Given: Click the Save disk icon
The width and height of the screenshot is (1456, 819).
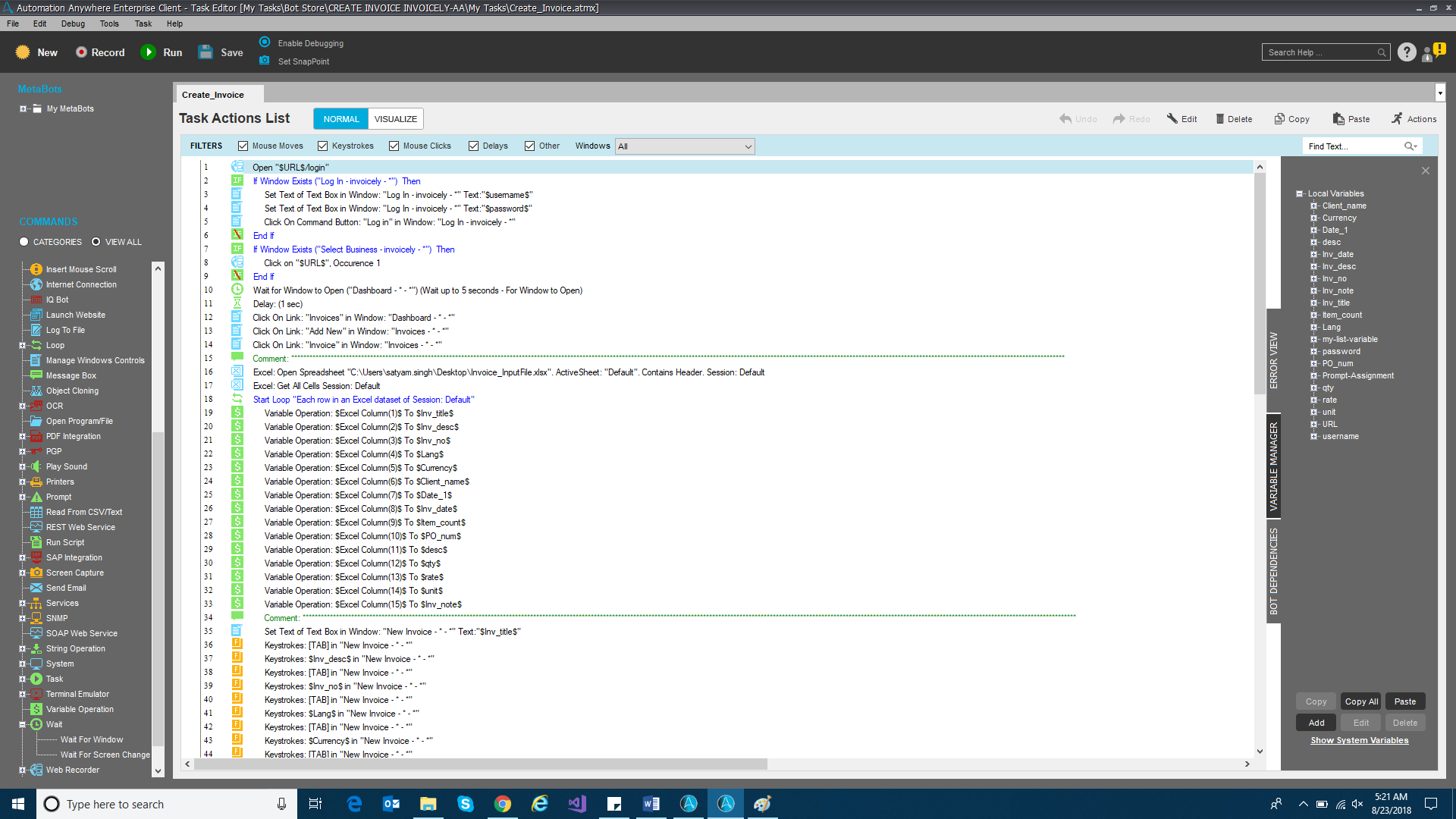Looking at the screenshot, I should (206, 52).
